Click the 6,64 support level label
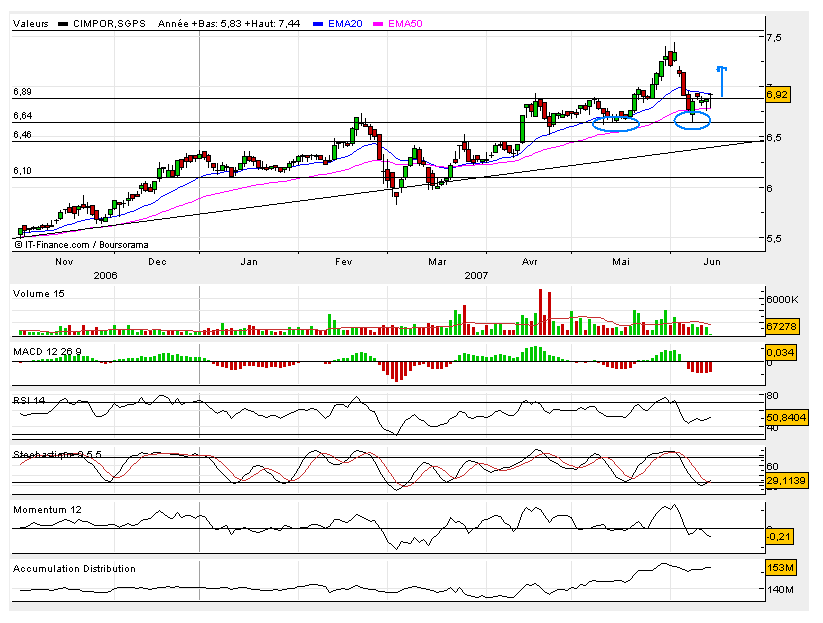Viewport: 823px width, 623px height. point(23,115)
